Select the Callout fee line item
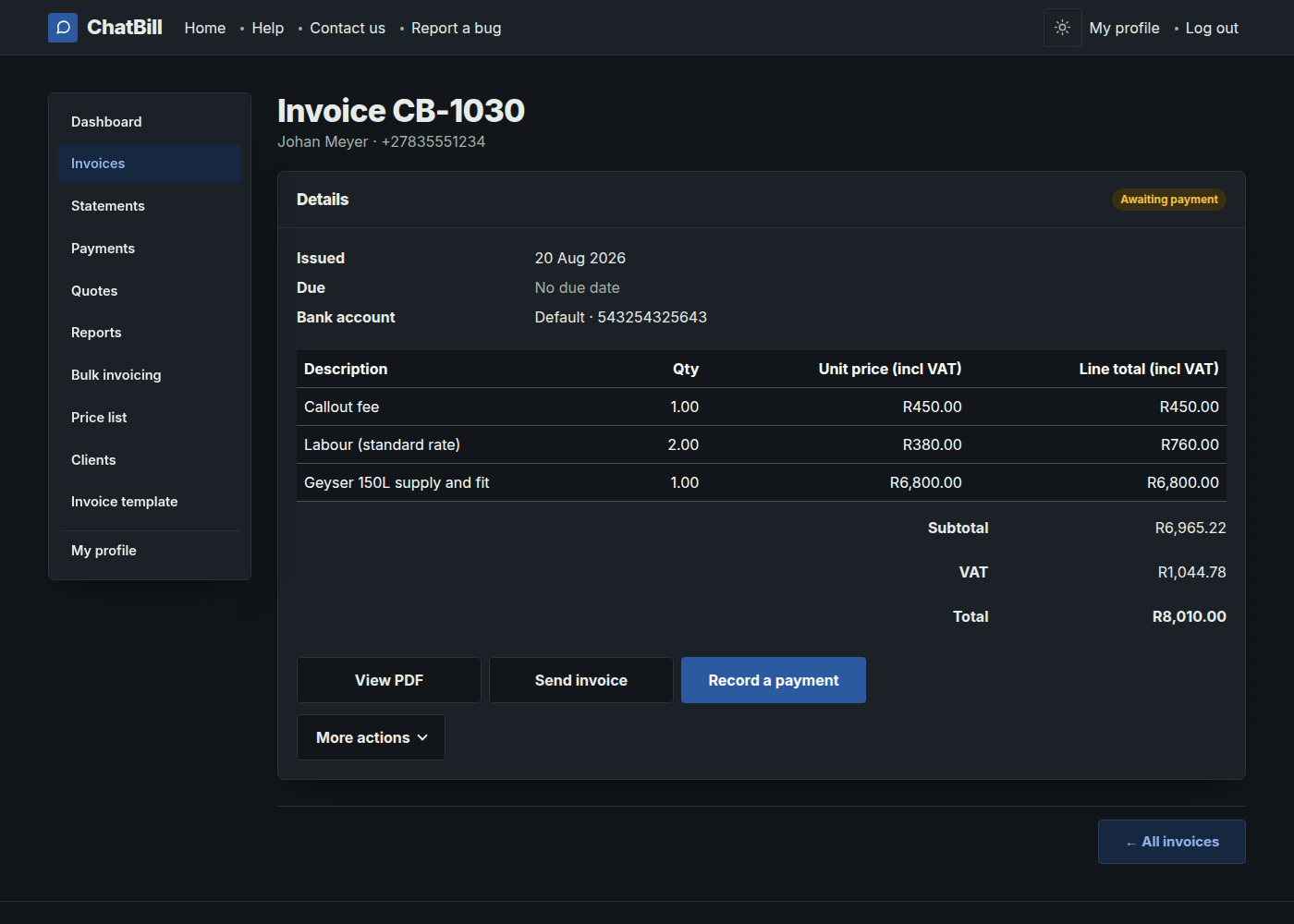 (x=762, y=407)
